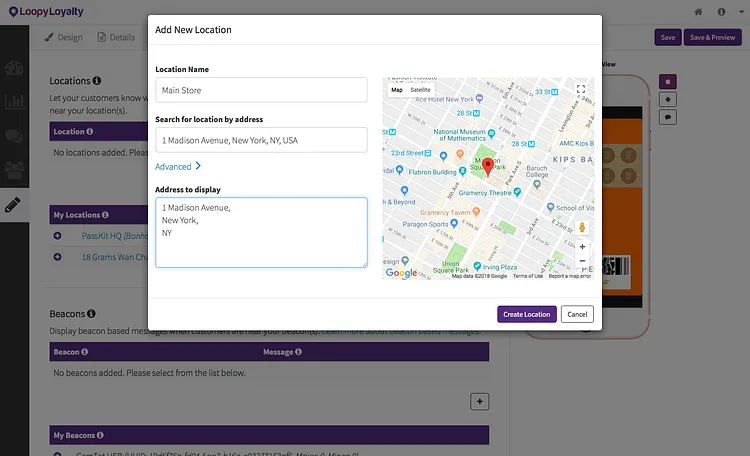Expand the Advanced options
The width and height of the screenshot is (750, 456).
(x=178, y=167)
